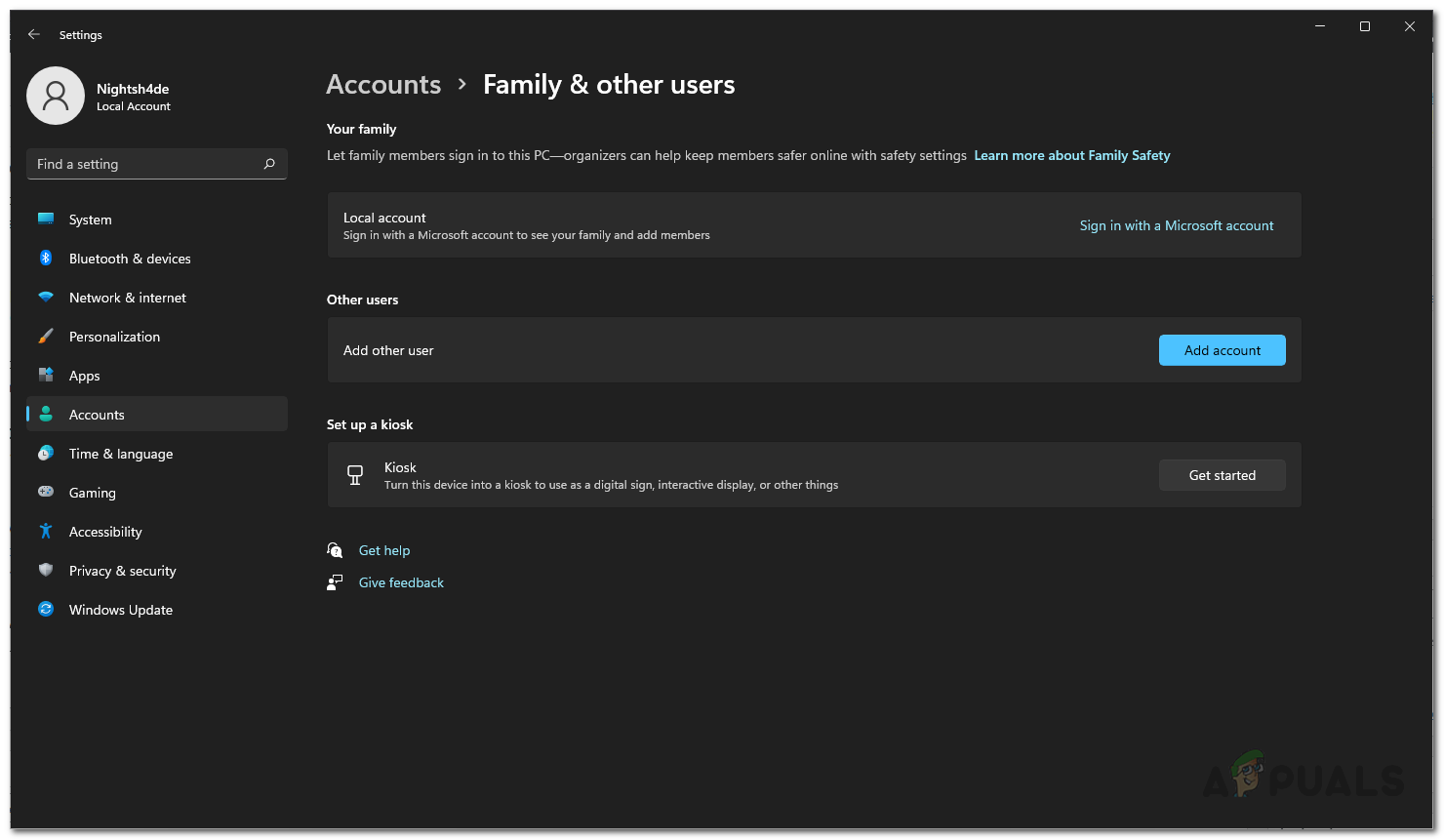
Task: Click the Personalization paintbrush icon
Action: tap(46, 337)
